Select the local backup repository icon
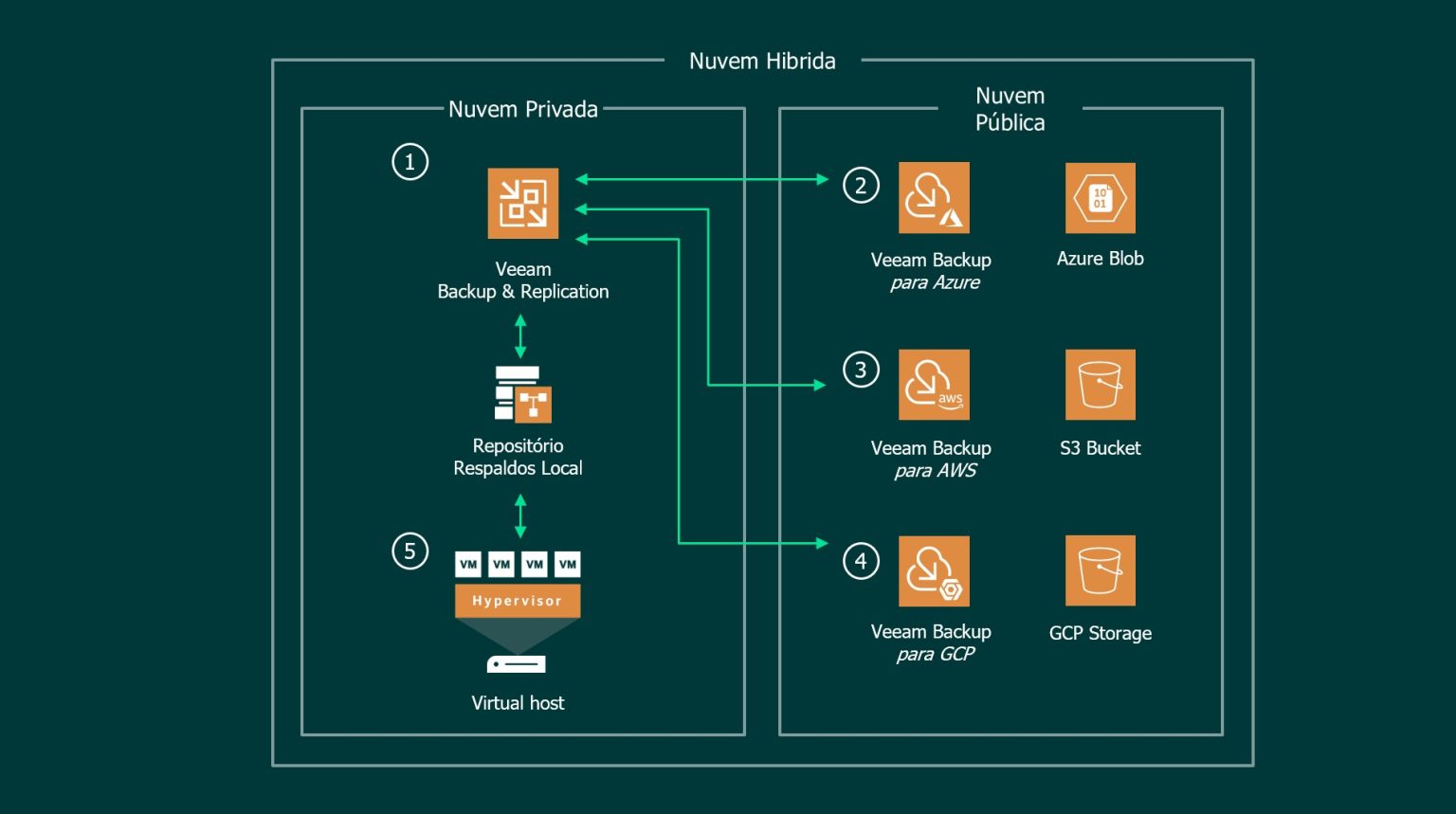Image resolution: width=1456 pixels, height=814 pixels. (x=523, y=394)
